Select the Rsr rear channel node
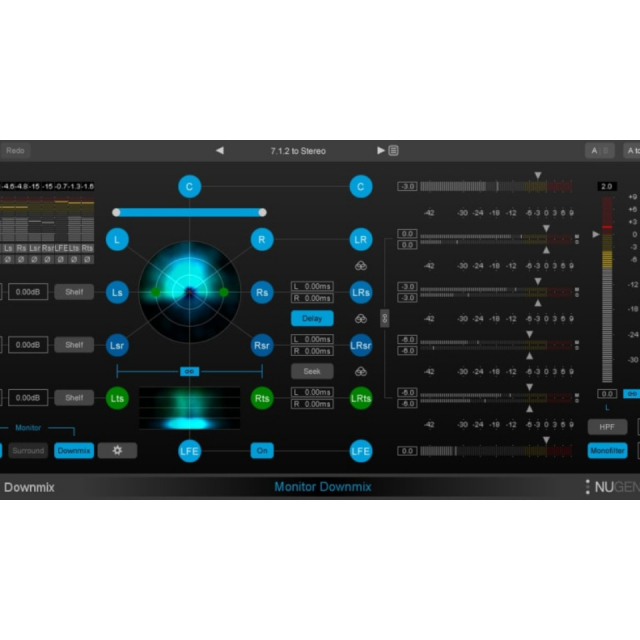The width and height of the screenshot is (640, 640). click(x=262, y=345)
